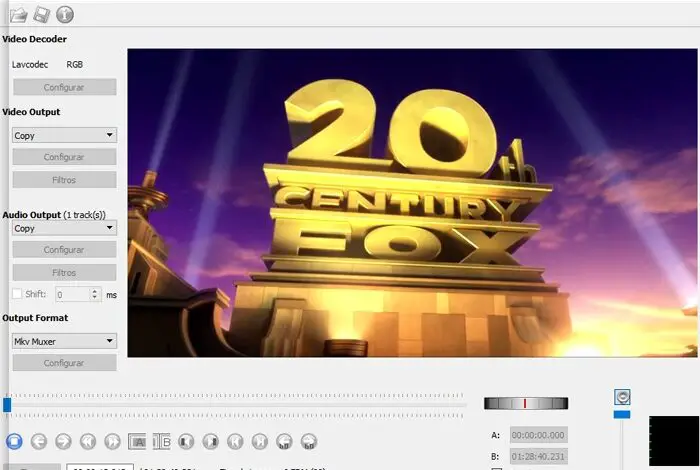Save video using the floppy disk icon
This screenshot has height=470, width=700.
coord(42,15)
